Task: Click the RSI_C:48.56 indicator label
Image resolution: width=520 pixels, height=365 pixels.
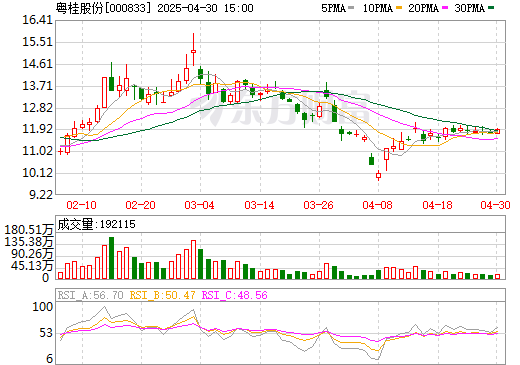Action: [x=235, y=295]
